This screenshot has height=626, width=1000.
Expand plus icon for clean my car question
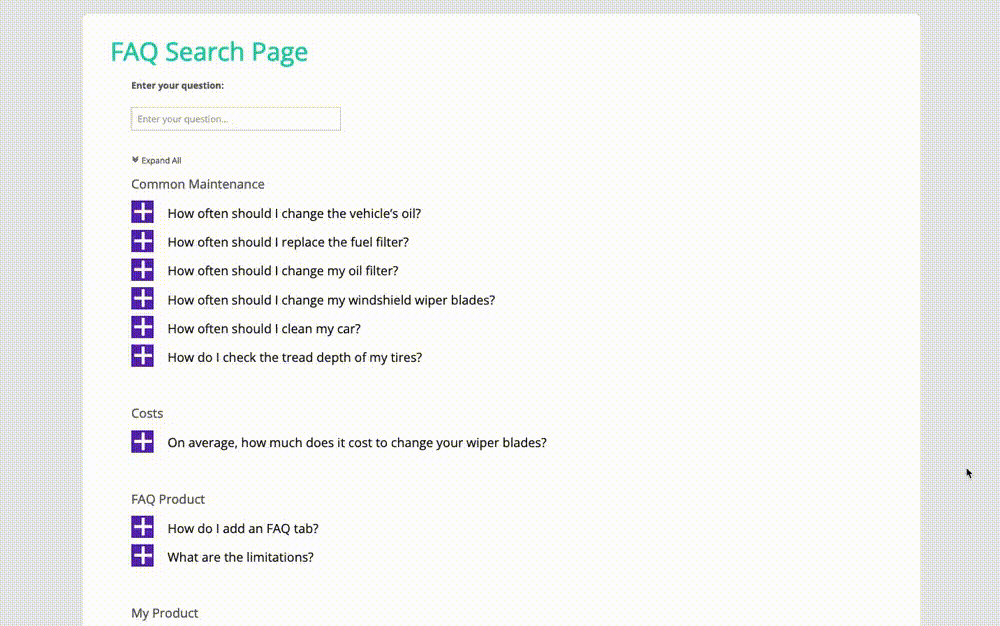click(142, 327)
